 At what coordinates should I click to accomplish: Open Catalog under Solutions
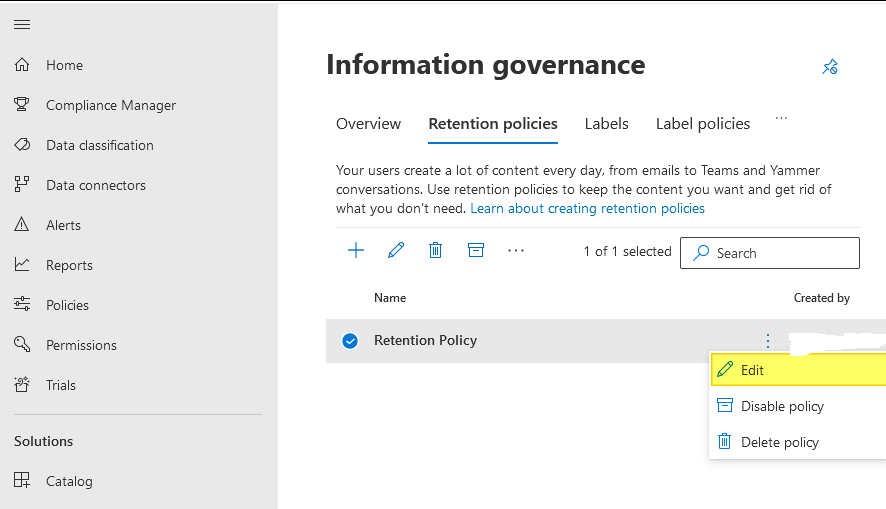69,481
